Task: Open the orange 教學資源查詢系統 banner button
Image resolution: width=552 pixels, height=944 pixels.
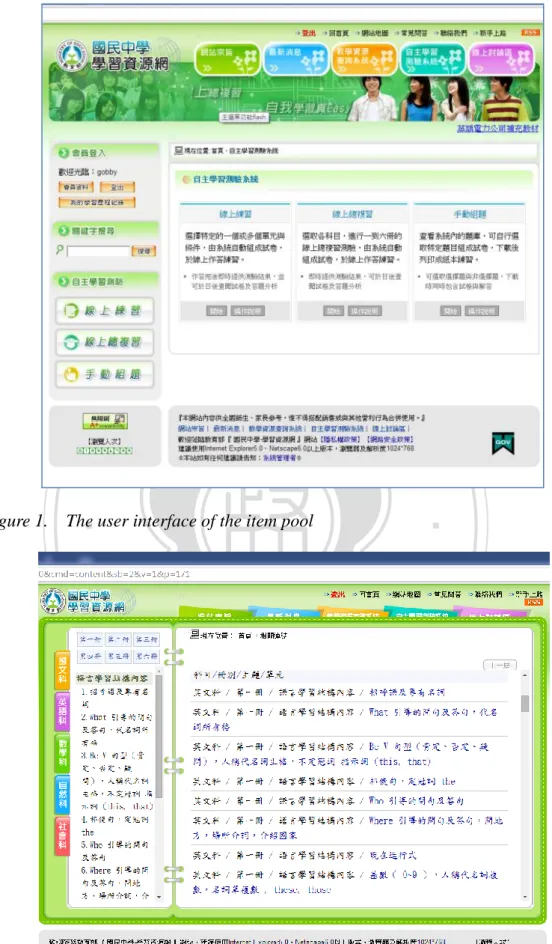Action: point(364,60)
